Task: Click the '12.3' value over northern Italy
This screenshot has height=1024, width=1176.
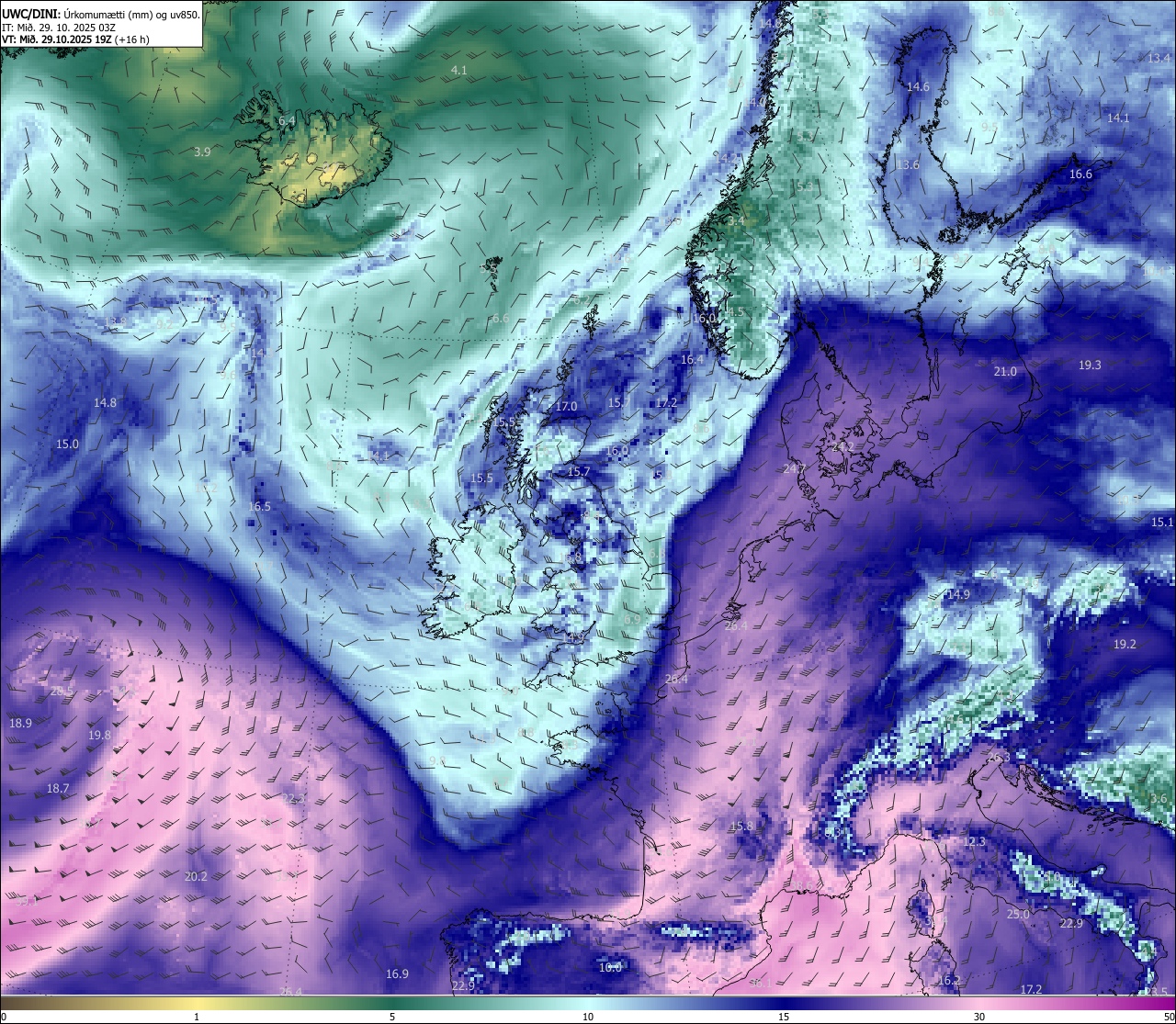Action: [x=974, y=841]
